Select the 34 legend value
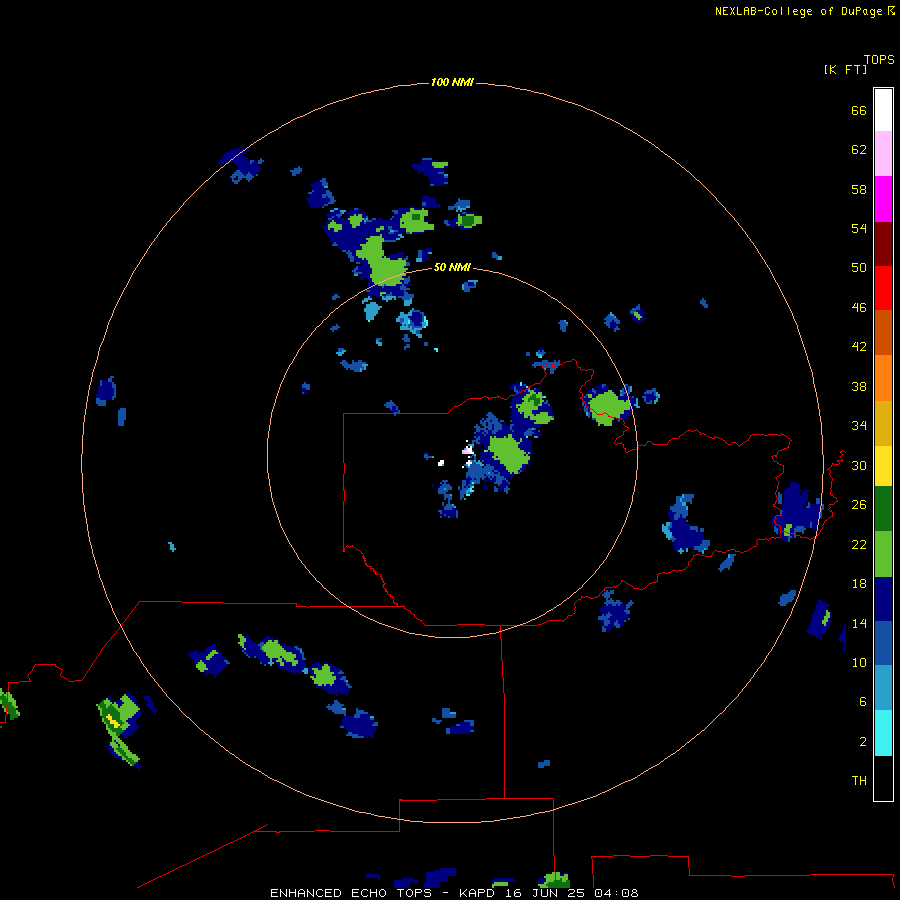The height and width of the screenshot is (900, 900). 859,425
